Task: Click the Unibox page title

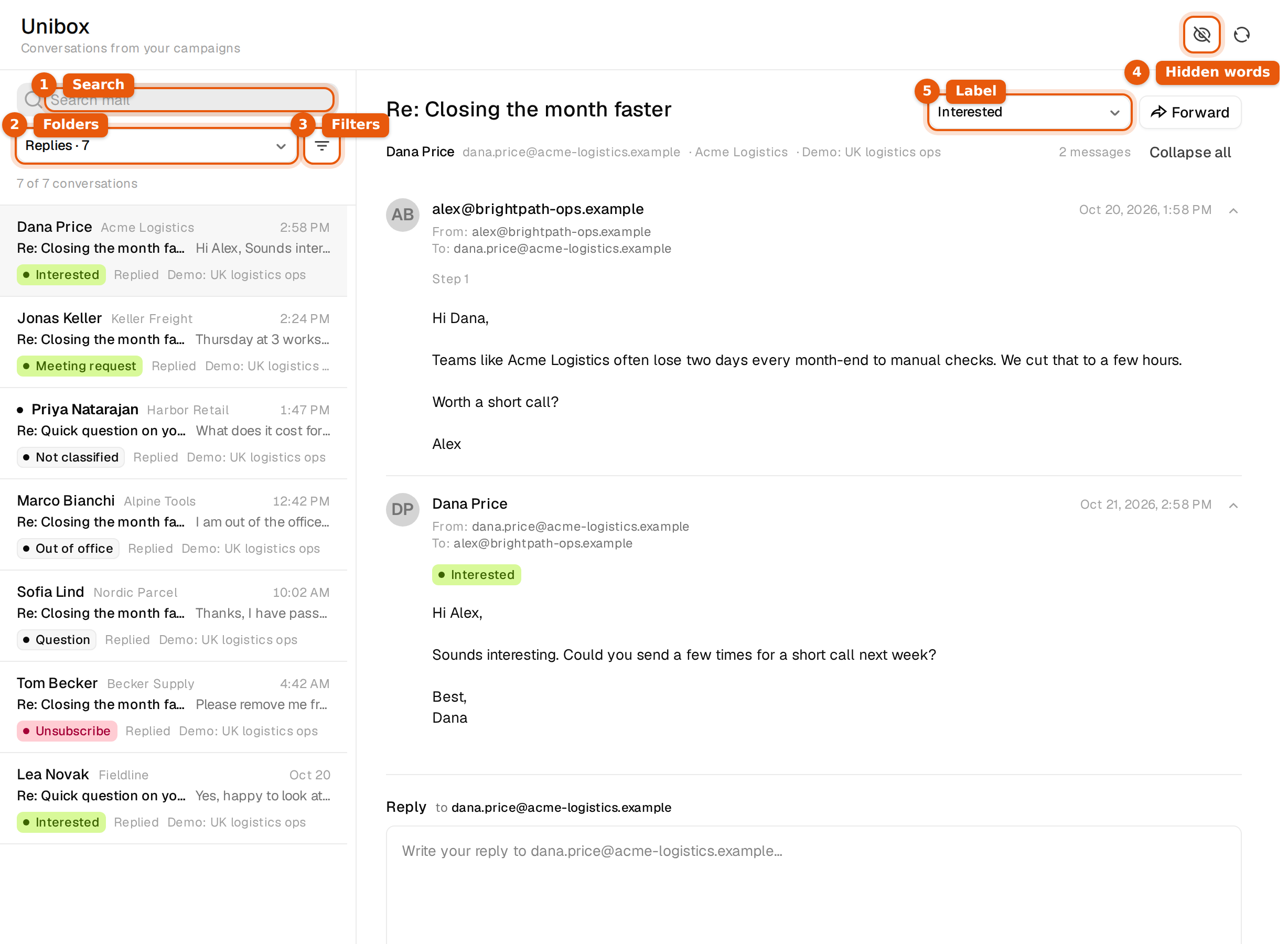Action: (x=56, y=27)
